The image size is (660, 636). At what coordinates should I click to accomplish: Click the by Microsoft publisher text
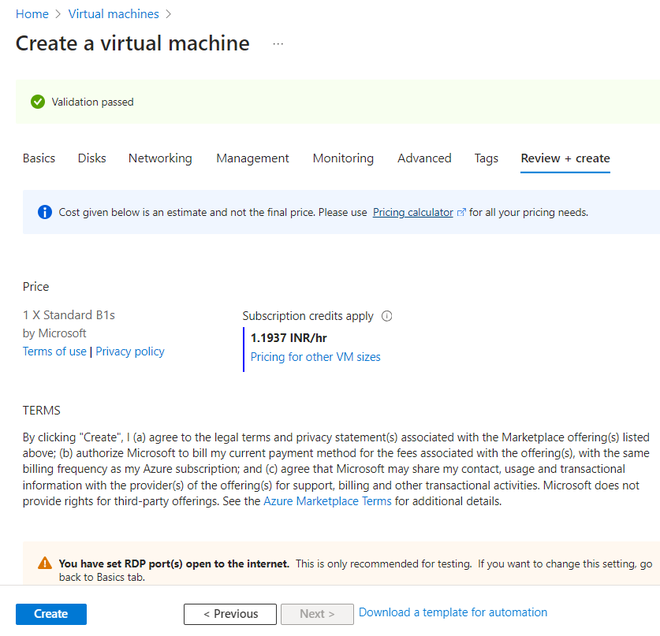pyautogui.click(x=54, y=333)
